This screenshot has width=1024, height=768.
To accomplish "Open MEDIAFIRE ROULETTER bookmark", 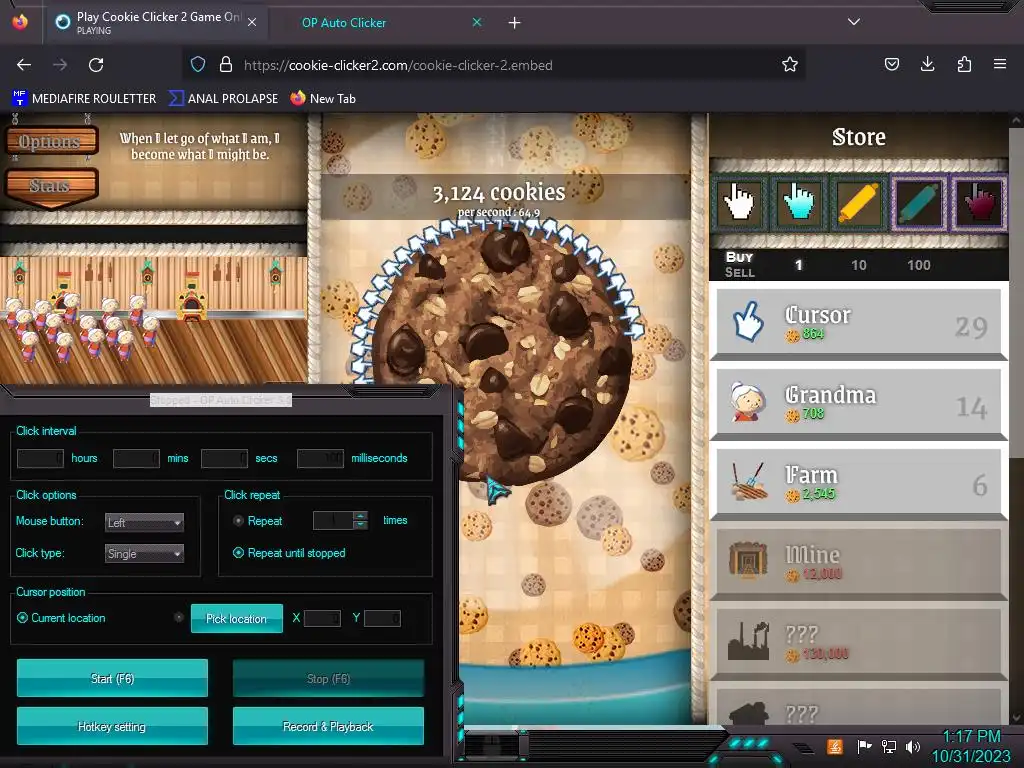I will (84, 99).
